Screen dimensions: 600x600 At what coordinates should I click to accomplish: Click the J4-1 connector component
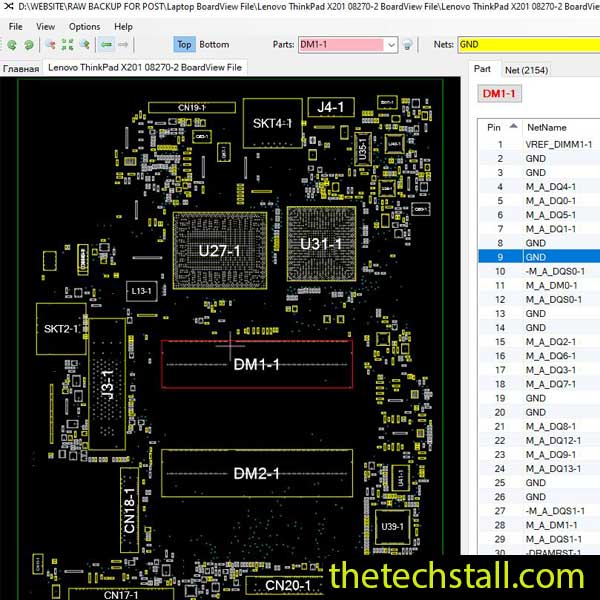tap(331, 107)
